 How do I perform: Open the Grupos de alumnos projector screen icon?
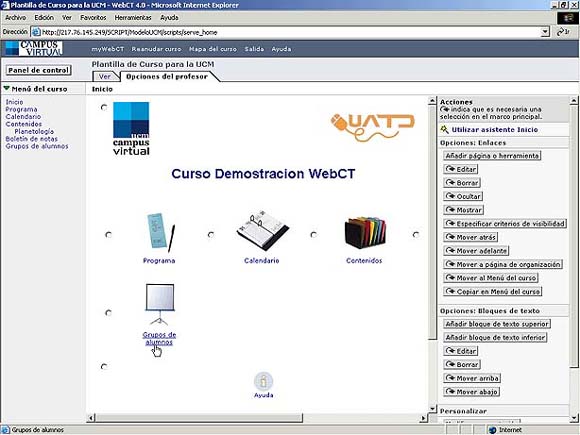click(160, 304)
